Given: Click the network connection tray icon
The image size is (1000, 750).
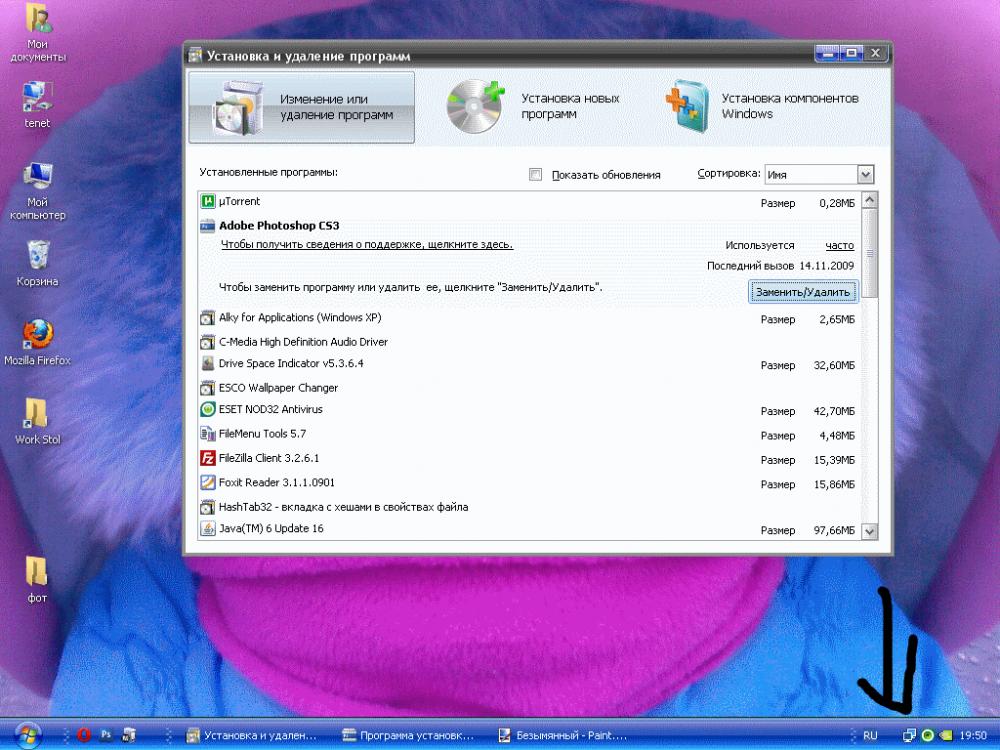Looking at the screenshot, I should [x=909, y=735].
